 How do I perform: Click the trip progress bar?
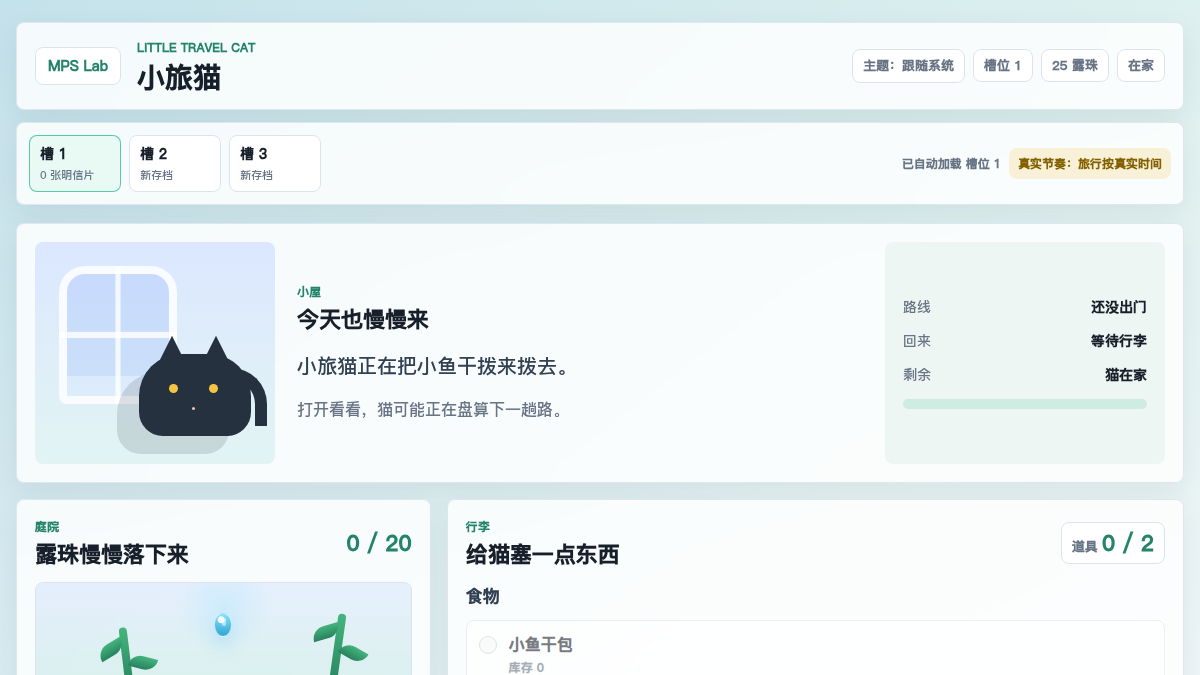tap(1025, 404)
